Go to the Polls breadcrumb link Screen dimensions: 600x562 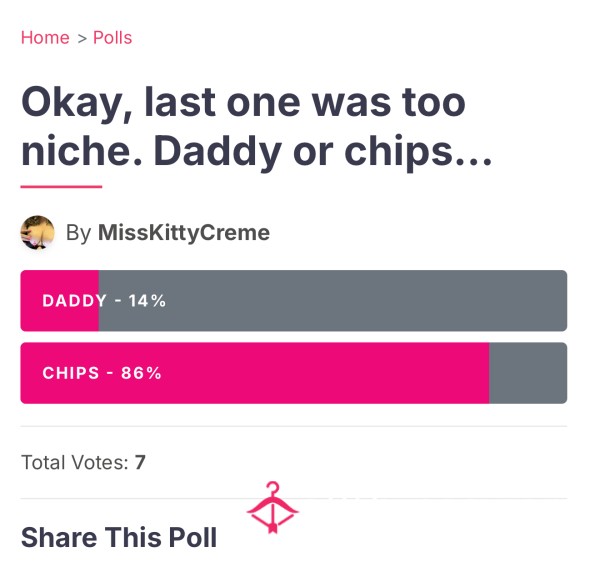pyautogui.click(x=112, y=38)
